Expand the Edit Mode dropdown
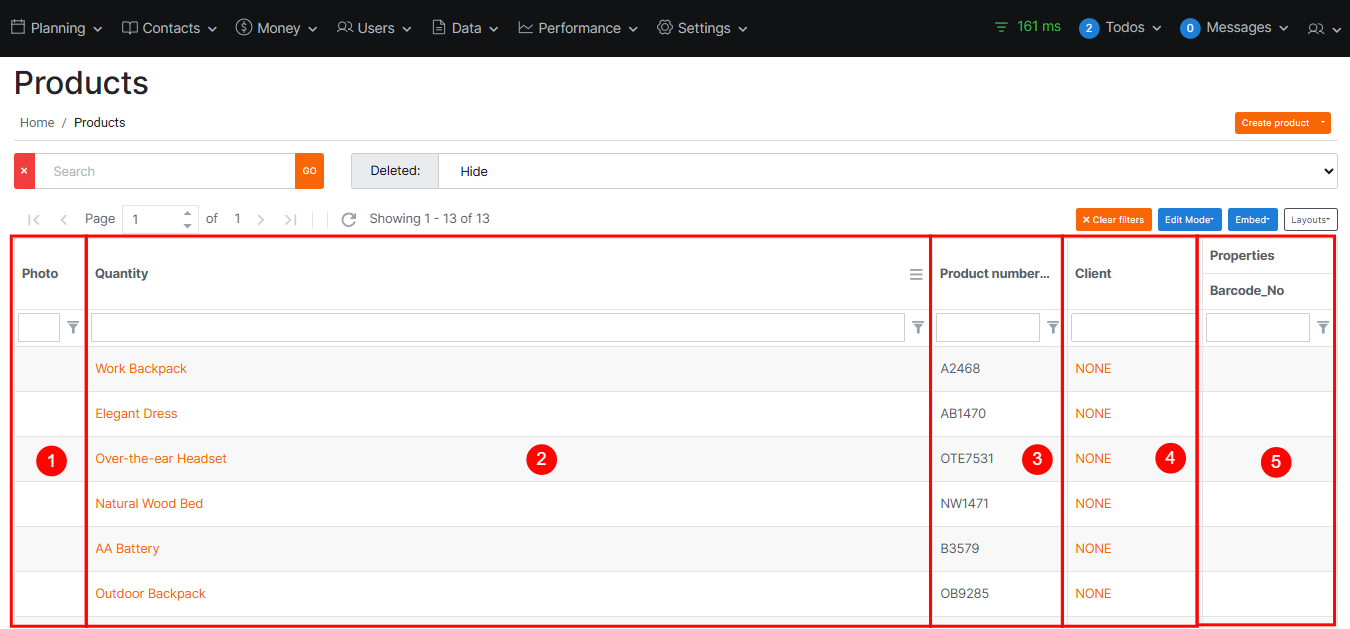The width and height of the screenshot is (1350, 629). [x=1189, y=220]
